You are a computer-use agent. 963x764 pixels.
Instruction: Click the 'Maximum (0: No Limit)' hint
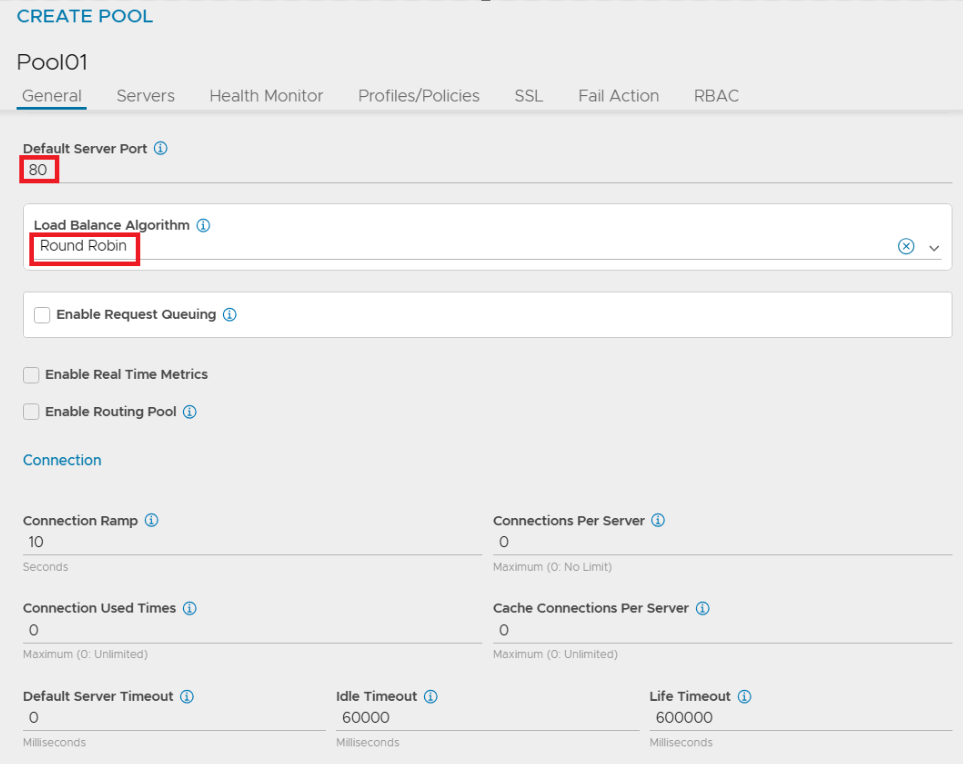pyautogui.click(x=553, y=567)
